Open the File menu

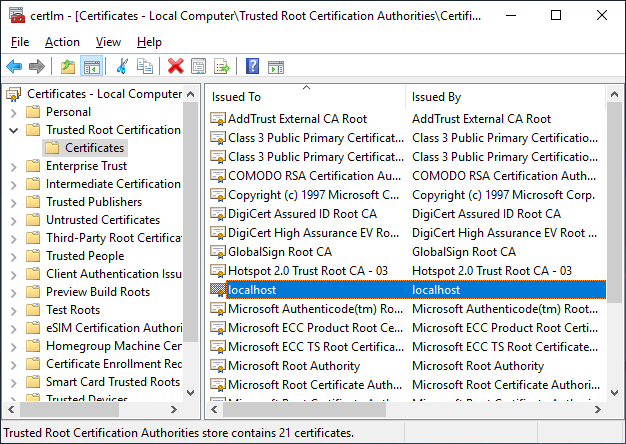pyautogui.click(x=20, y=42)
